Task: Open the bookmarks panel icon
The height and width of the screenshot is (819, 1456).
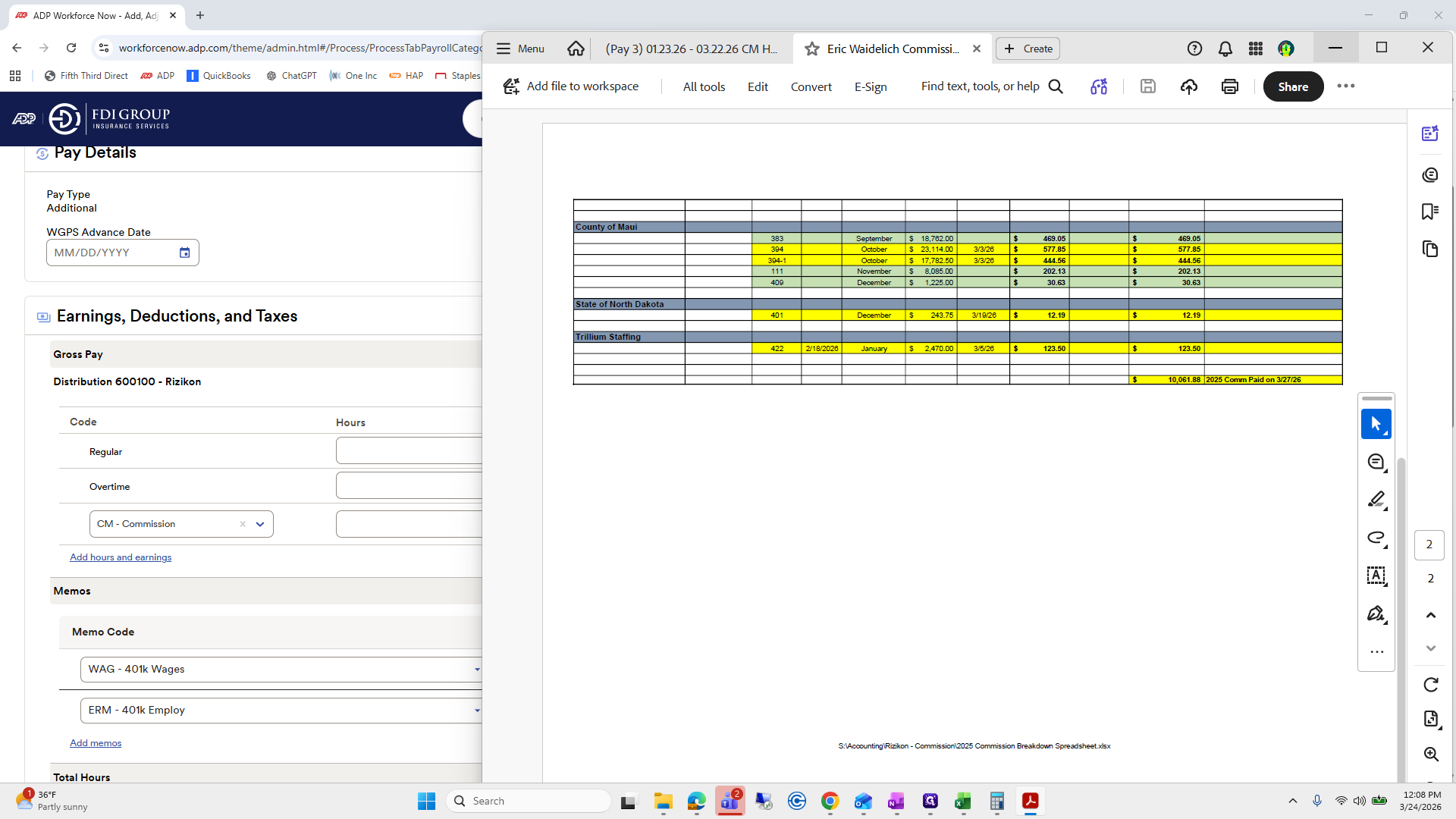Action: [1430, 212]
